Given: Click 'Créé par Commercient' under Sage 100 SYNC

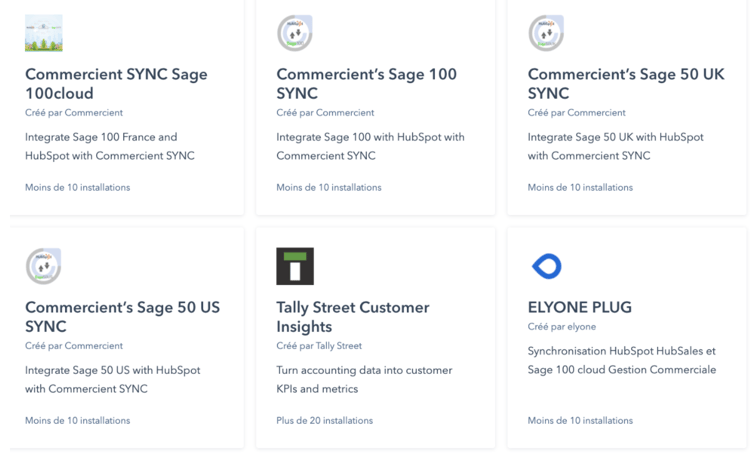Looking at the screenshot, I should 325,113.
